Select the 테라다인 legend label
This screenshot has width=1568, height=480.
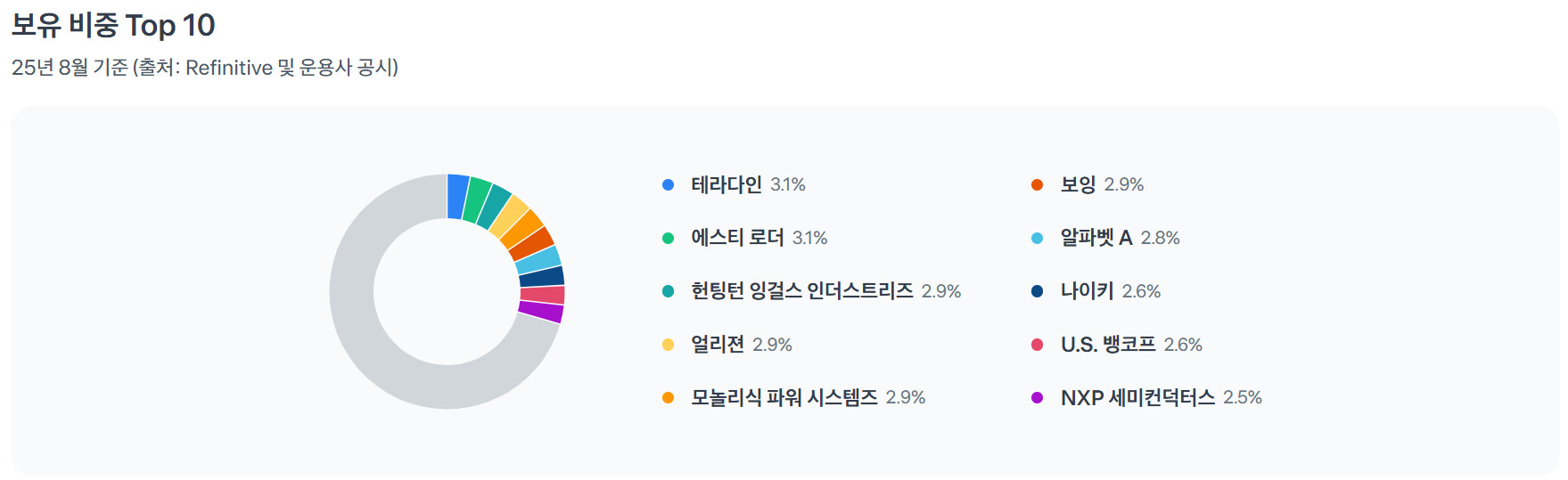click(x=726, y=185)
